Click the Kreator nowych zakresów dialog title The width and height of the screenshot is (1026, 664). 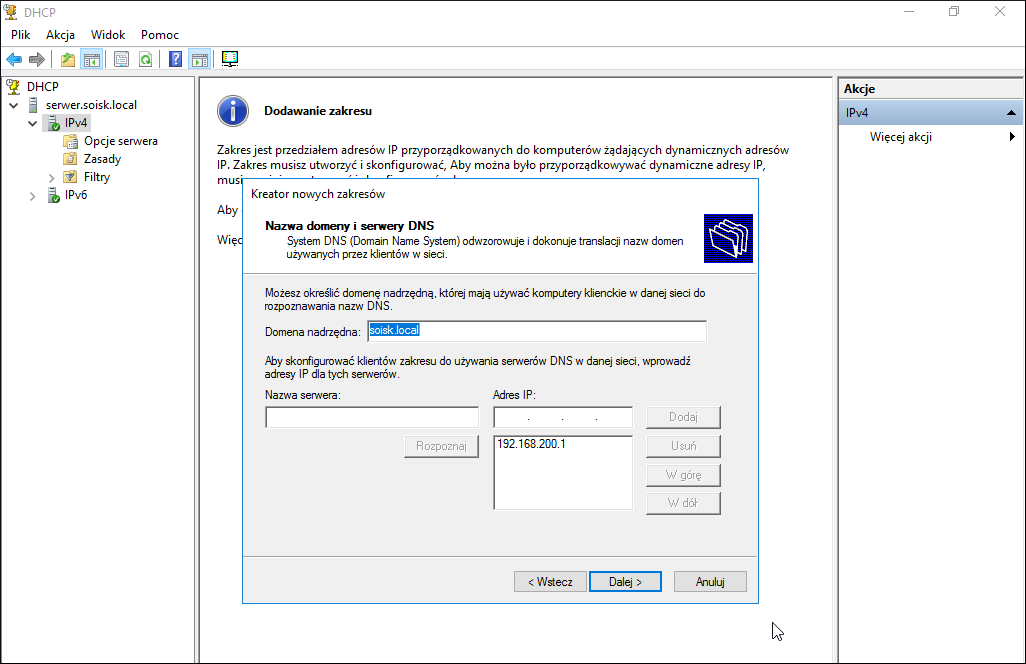(318, 194)
